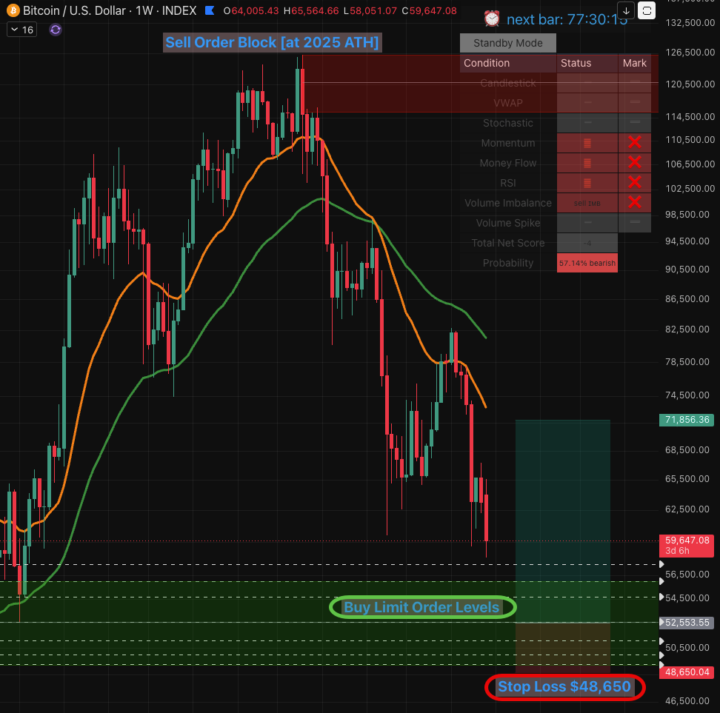Click the low value L58,051.07

click(x=370, y=11)
